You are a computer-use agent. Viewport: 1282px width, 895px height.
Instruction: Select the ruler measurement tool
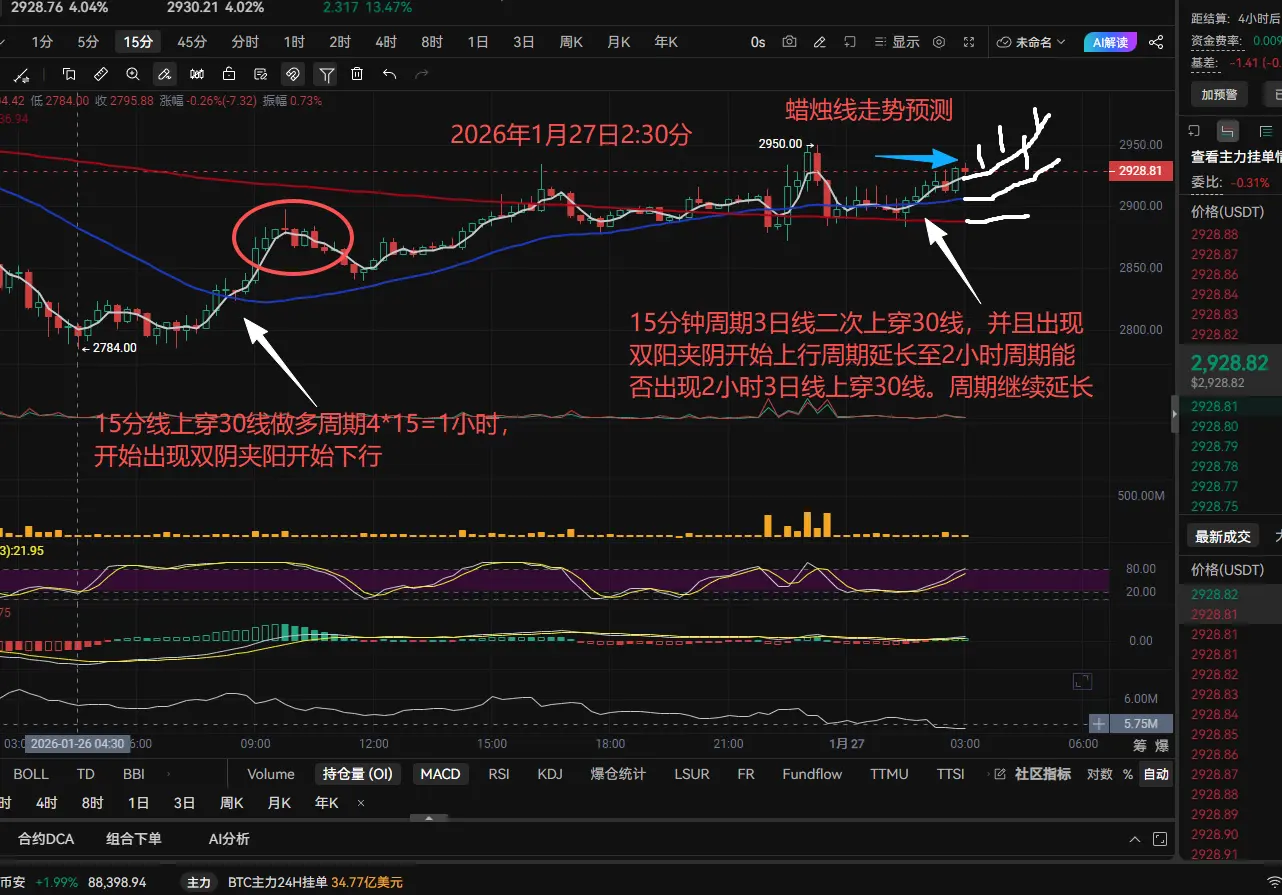click(x=101, y=74)
